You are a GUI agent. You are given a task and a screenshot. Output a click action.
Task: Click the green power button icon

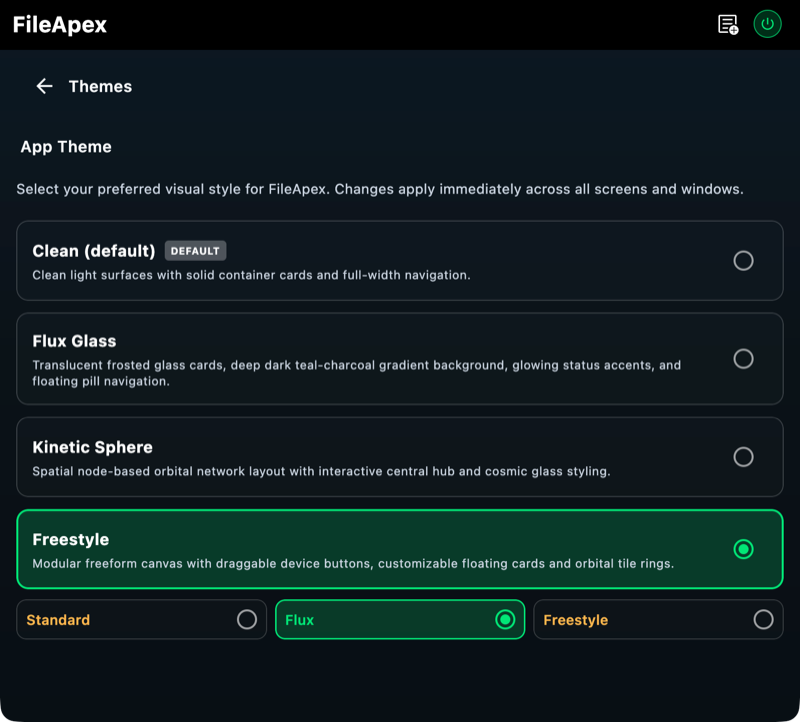pyautogui.click(x=767, y=24)
